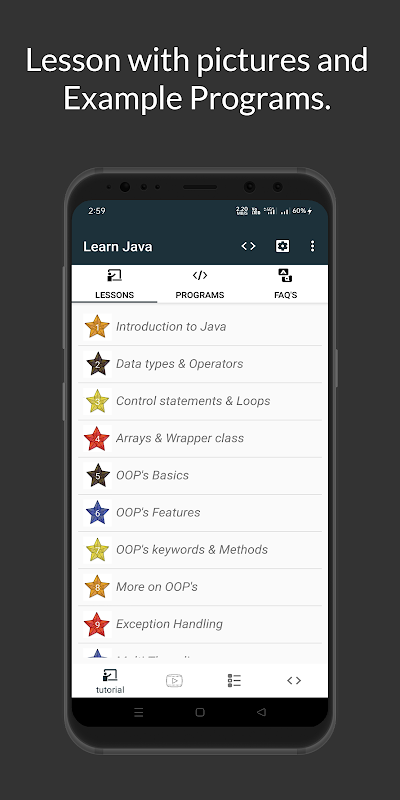Tap the video player icon in bottom bar
This screenshot has height=800, width=400.
tap(174, 681)
